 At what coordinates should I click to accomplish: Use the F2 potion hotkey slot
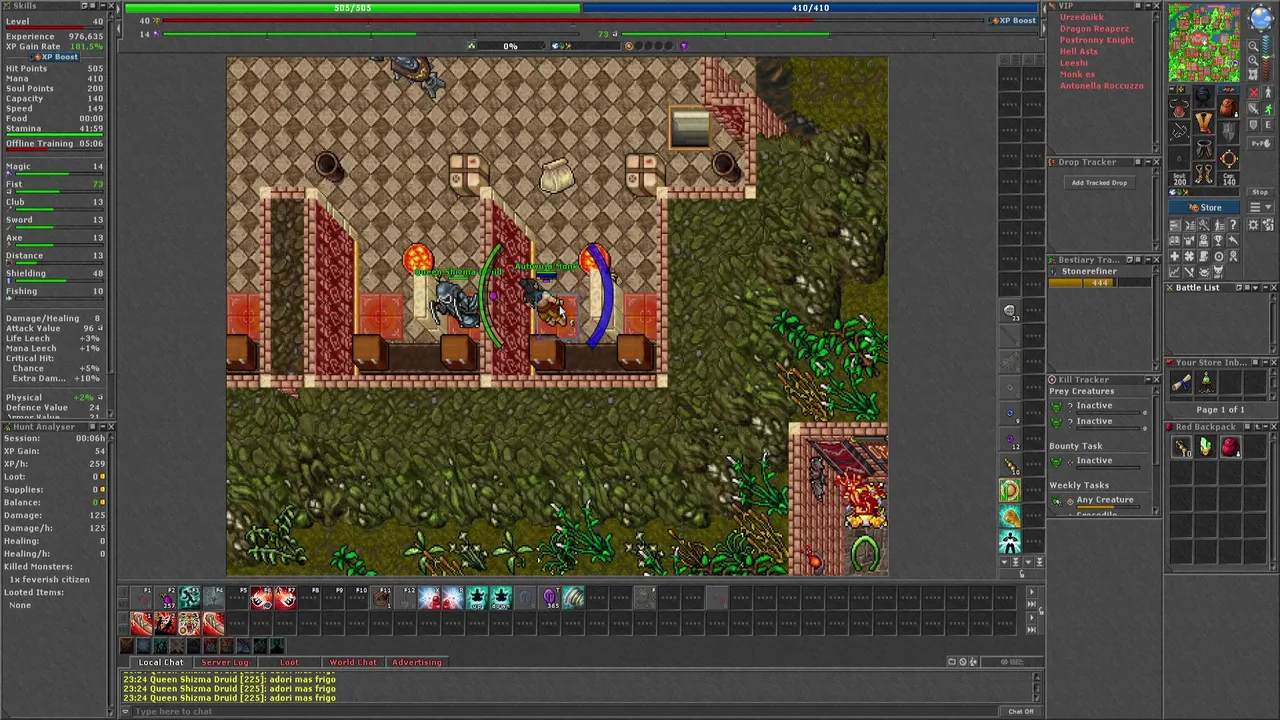(166, 598)
